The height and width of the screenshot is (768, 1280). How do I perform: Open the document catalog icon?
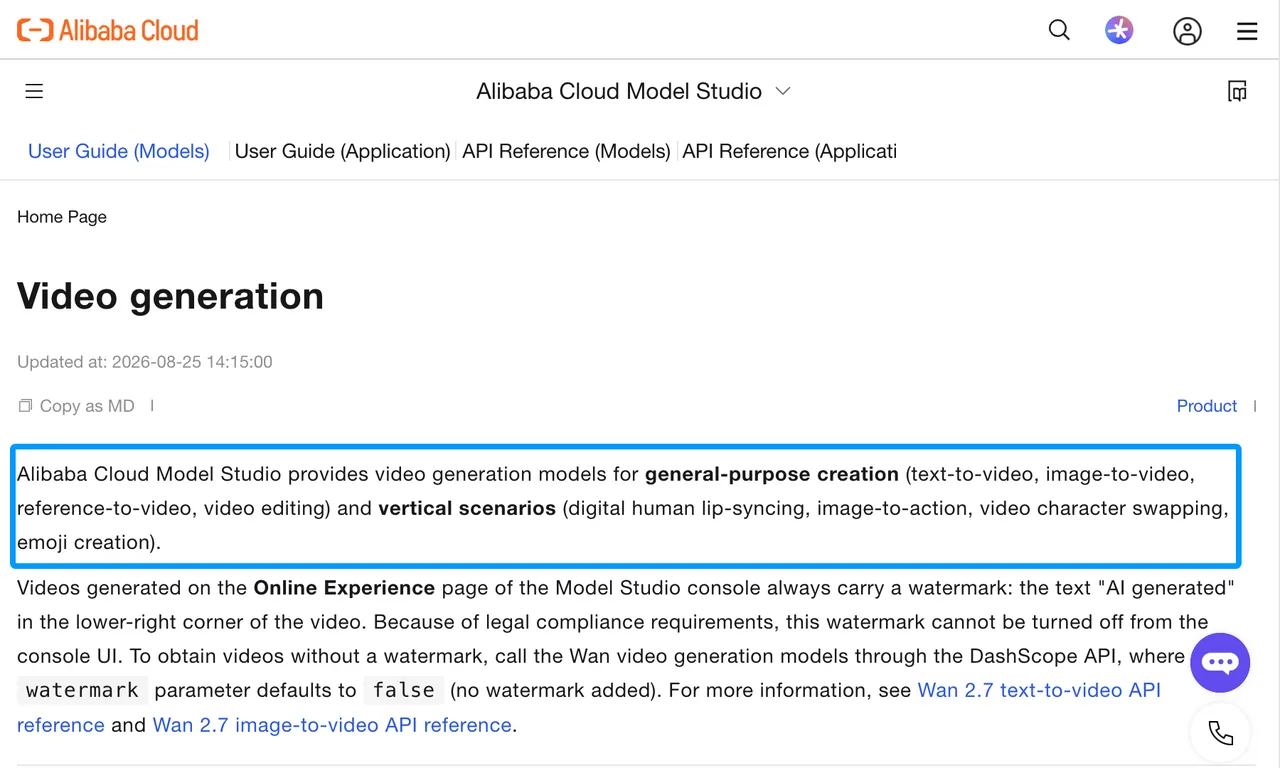pyautogui.click(x=1237, y=91)
